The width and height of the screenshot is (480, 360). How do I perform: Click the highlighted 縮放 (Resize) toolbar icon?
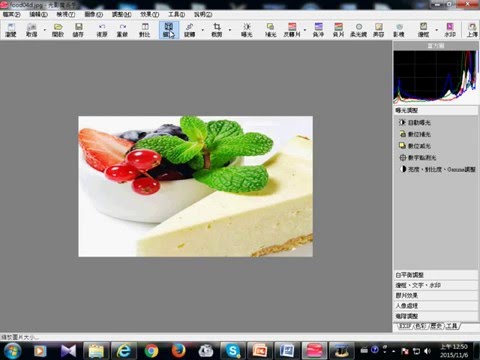169,30
